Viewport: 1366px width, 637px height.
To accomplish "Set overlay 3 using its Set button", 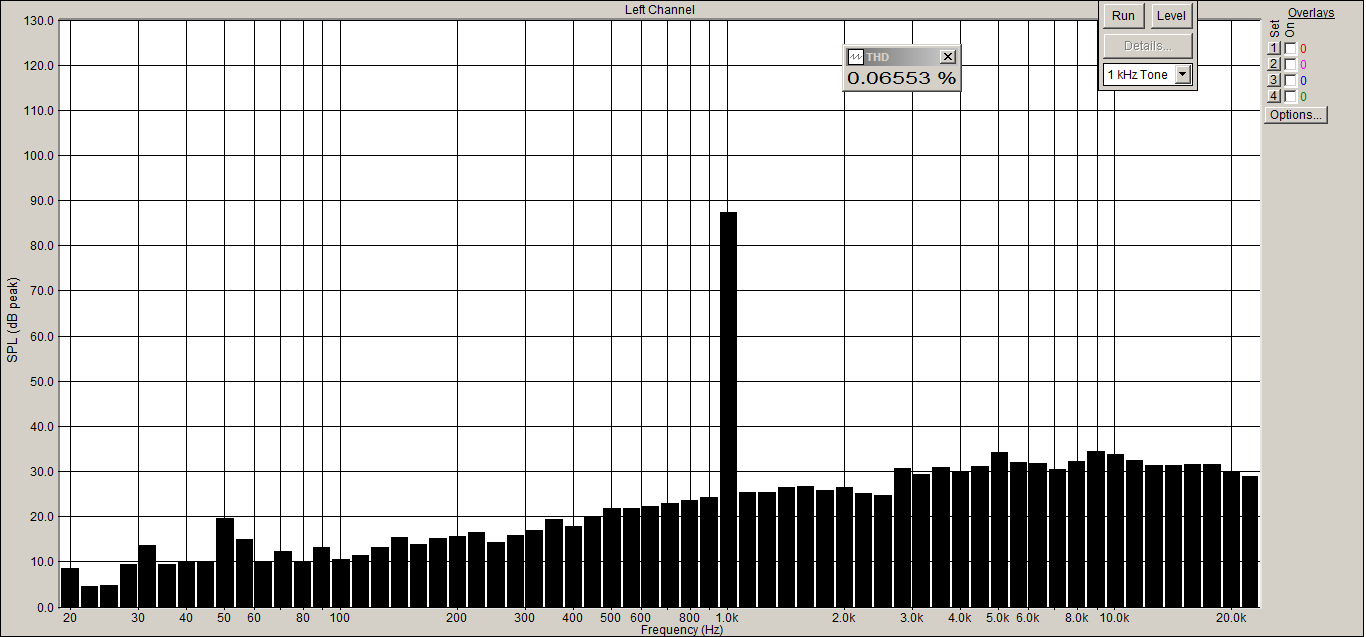I will [x=1273, y=80].
